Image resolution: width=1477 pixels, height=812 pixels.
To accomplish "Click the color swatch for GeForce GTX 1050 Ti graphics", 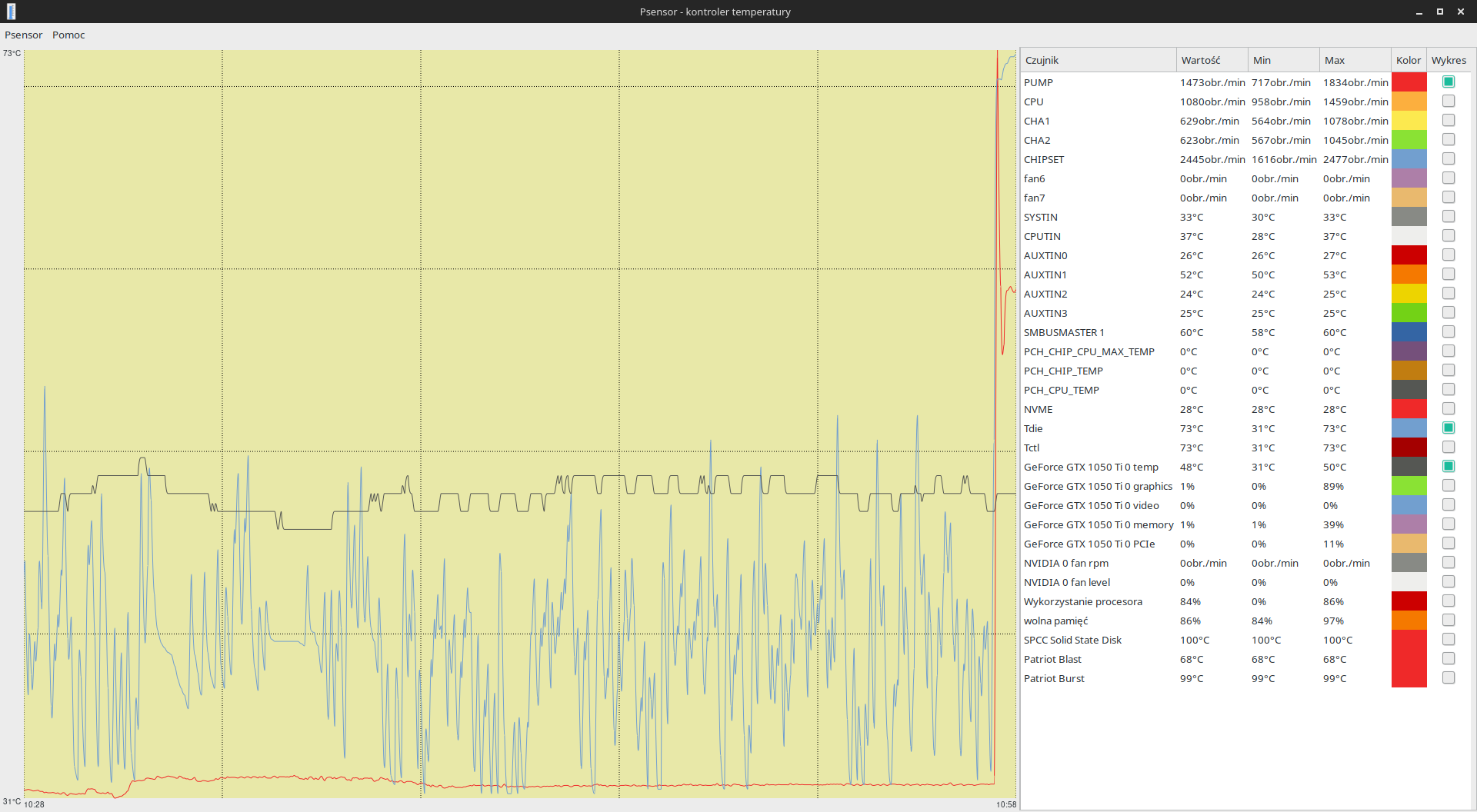I will click(x=1409, y=485).
